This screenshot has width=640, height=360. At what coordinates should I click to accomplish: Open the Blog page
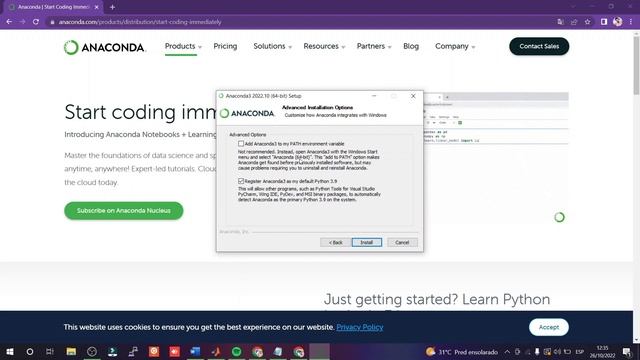pyautogui.click(x=411, y=47)
